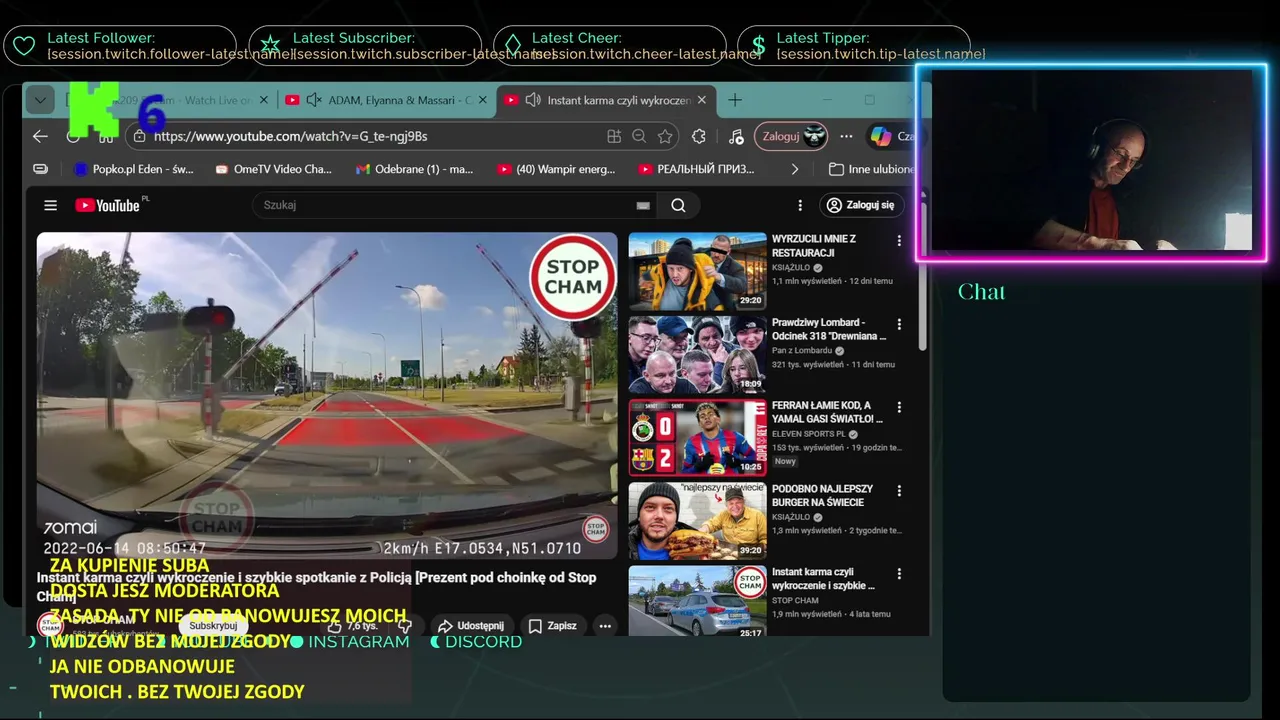Click 'Subskrybuj' subscribe button
The image size is (1280, 720).
[x=213, y=626]
